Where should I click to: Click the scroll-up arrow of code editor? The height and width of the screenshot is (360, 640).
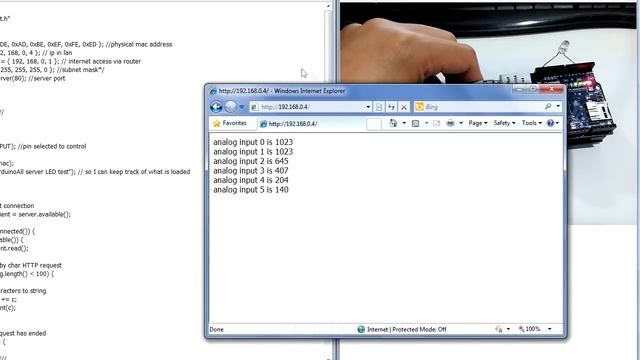(x=328, y=6)
